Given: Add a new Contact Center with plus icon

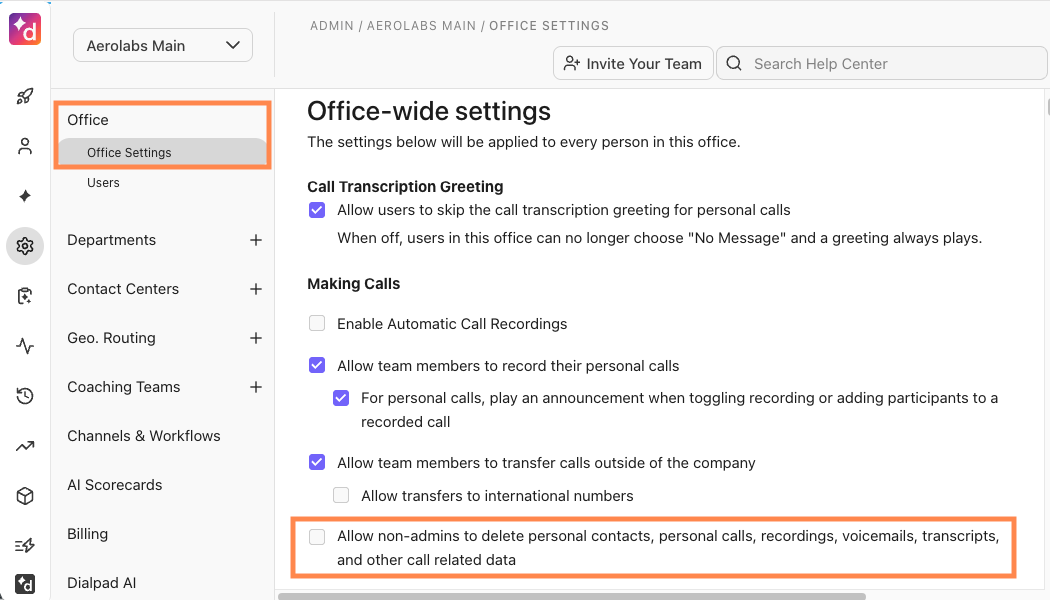Looking at the screenshot, I should 256,289.
